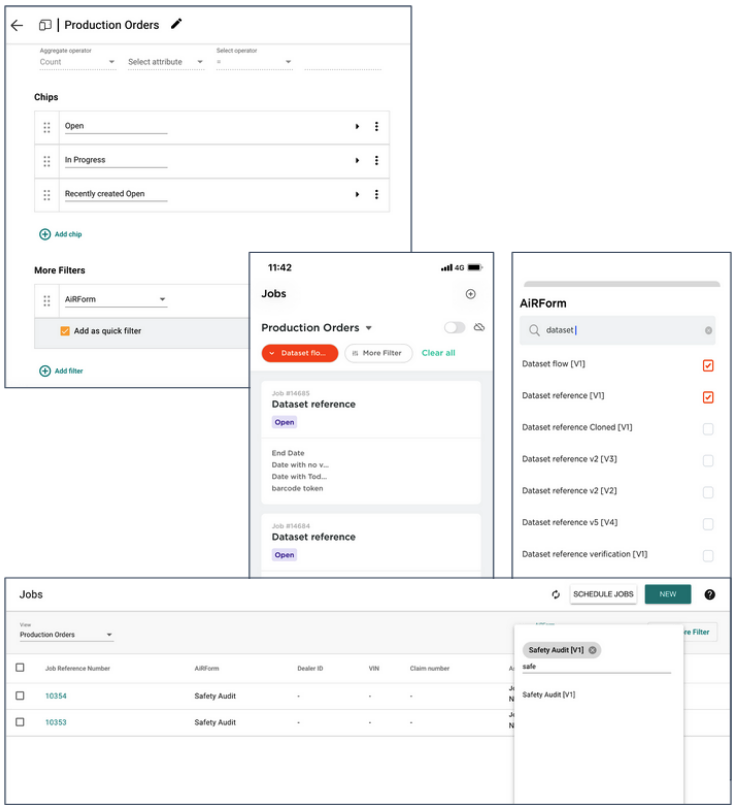Image resolution: width=735 pixels, height=809 pixels.
Task: Click the safe search input in filter popup
Action: tap(596, 667)
